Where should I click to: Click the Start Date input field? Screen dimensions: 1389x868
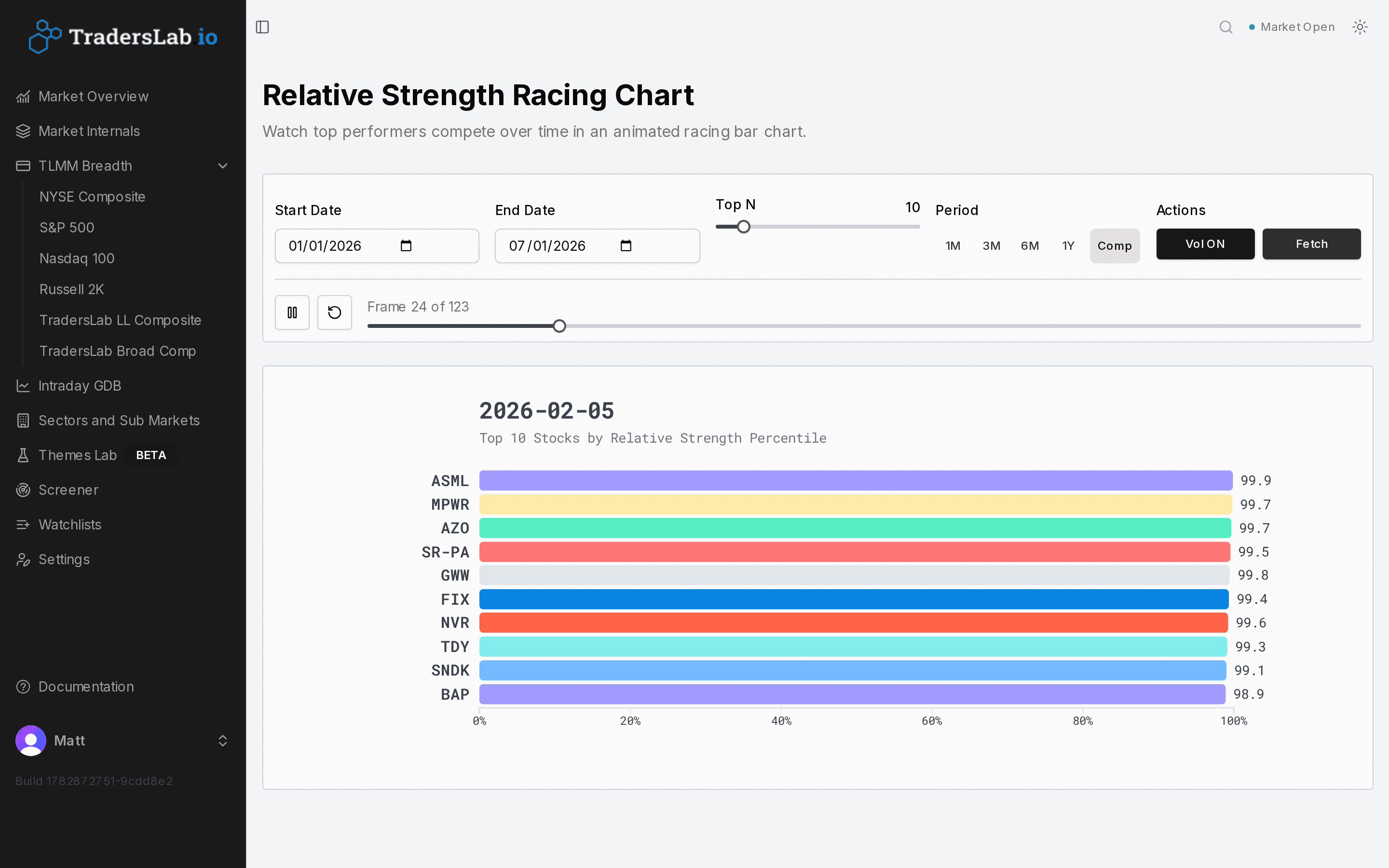[x=377, y=246]
